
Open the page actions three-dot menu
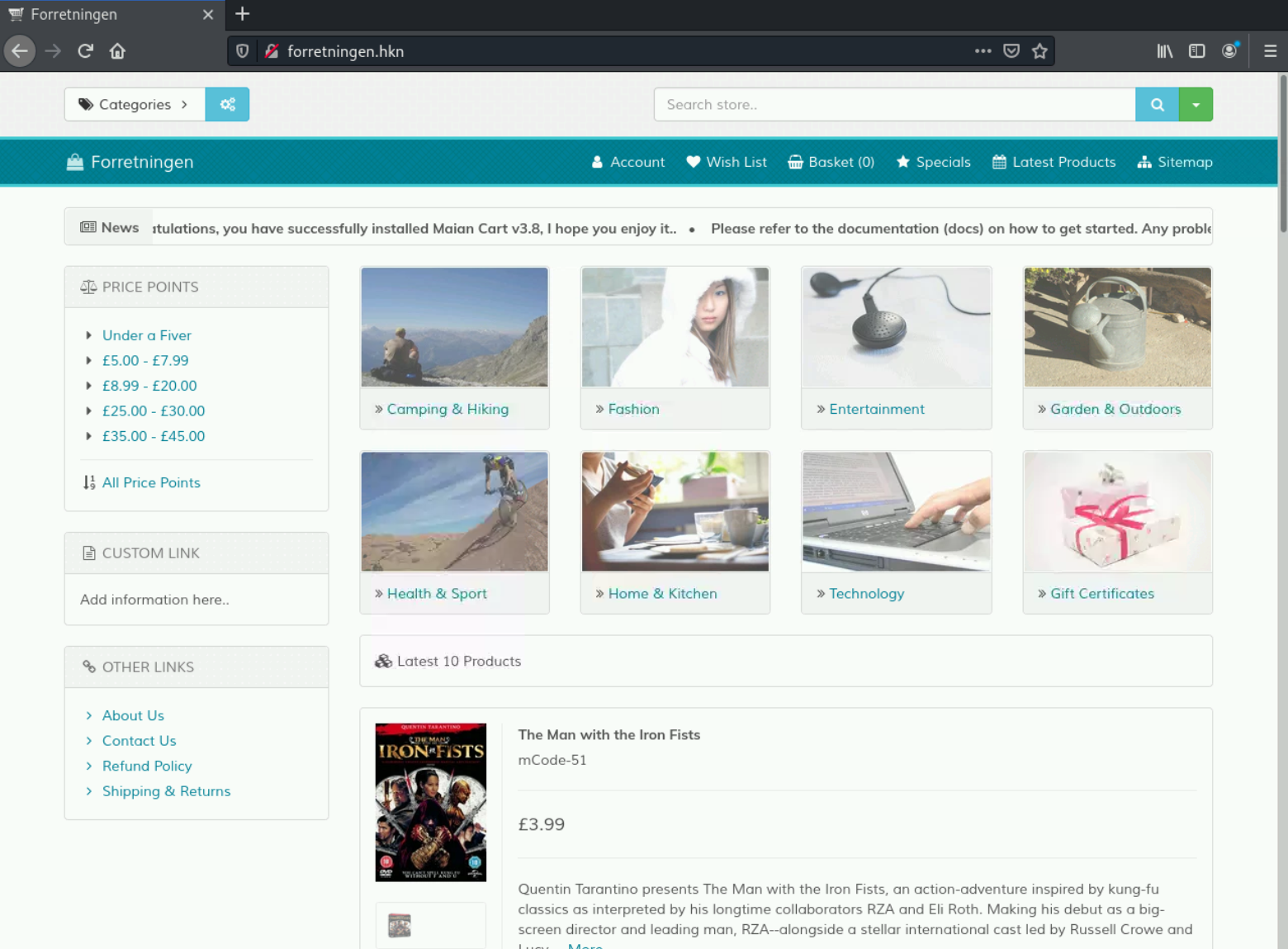983,51
